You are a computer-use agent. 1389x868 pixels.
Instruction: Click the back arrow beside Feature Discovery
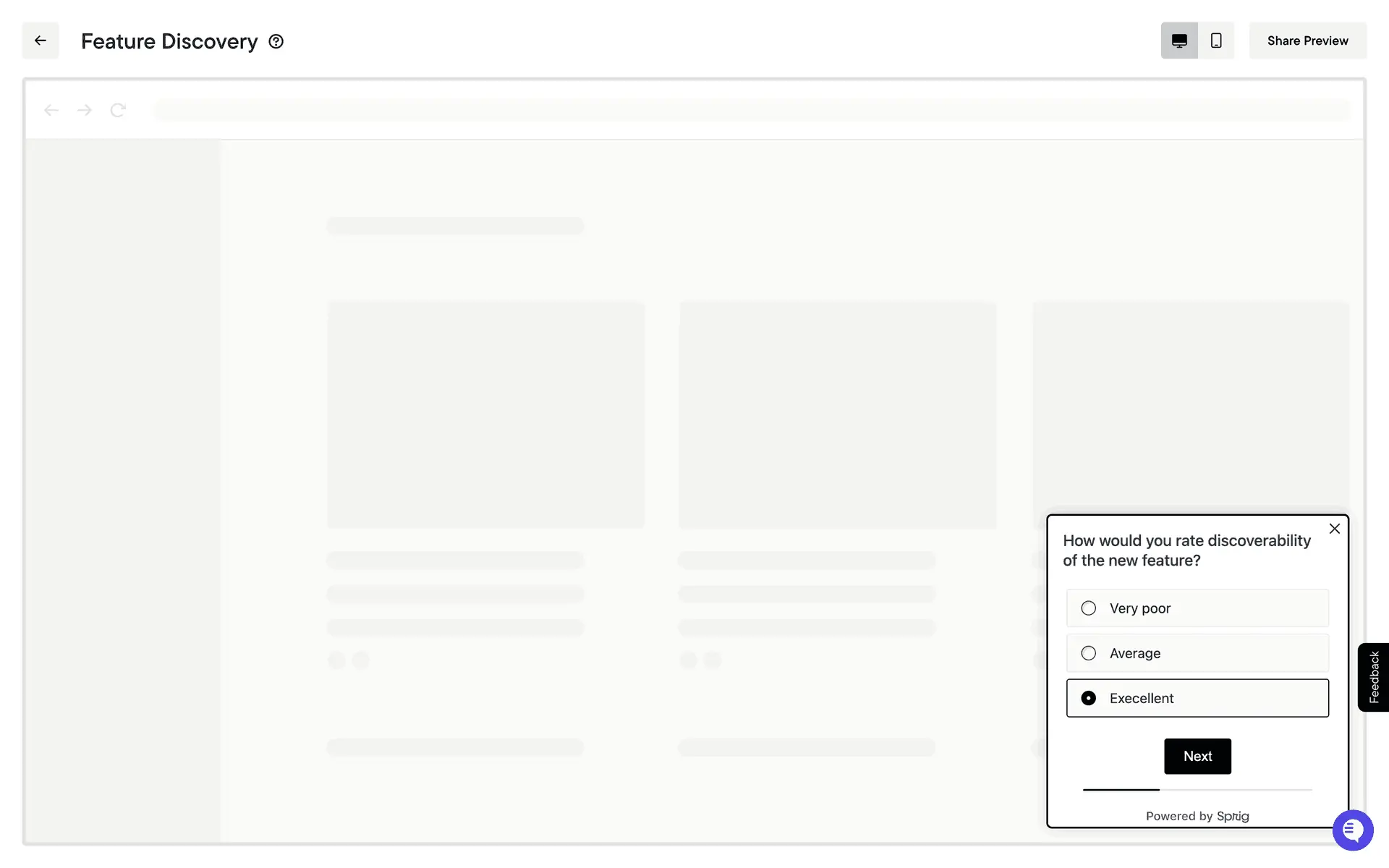pyautogui.click(x=41, y=41)
